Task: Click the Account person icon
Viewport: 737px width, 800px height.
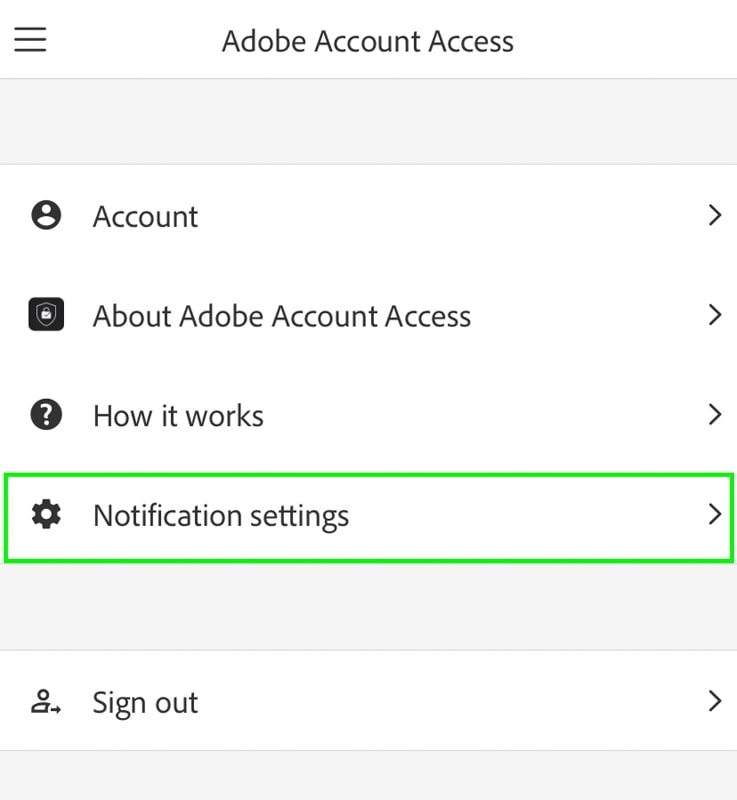Action: click(x=46, y=215)
